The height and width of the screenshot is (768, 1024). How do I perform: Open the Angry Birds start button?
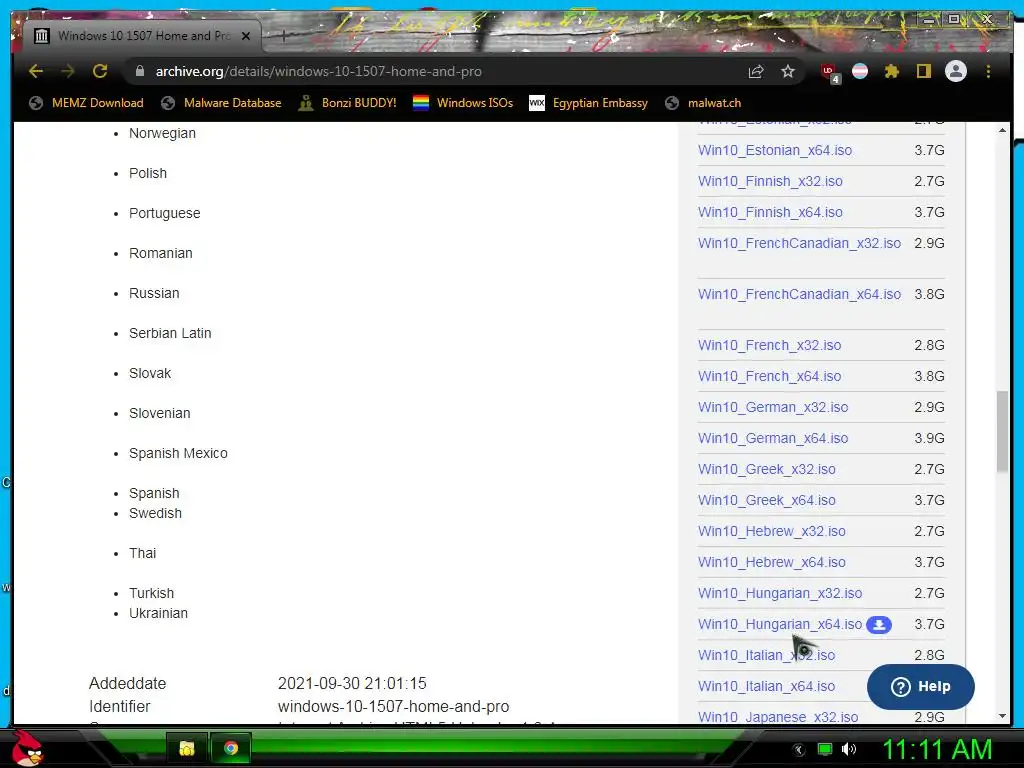pyautogui.click(x=27, y=748)
